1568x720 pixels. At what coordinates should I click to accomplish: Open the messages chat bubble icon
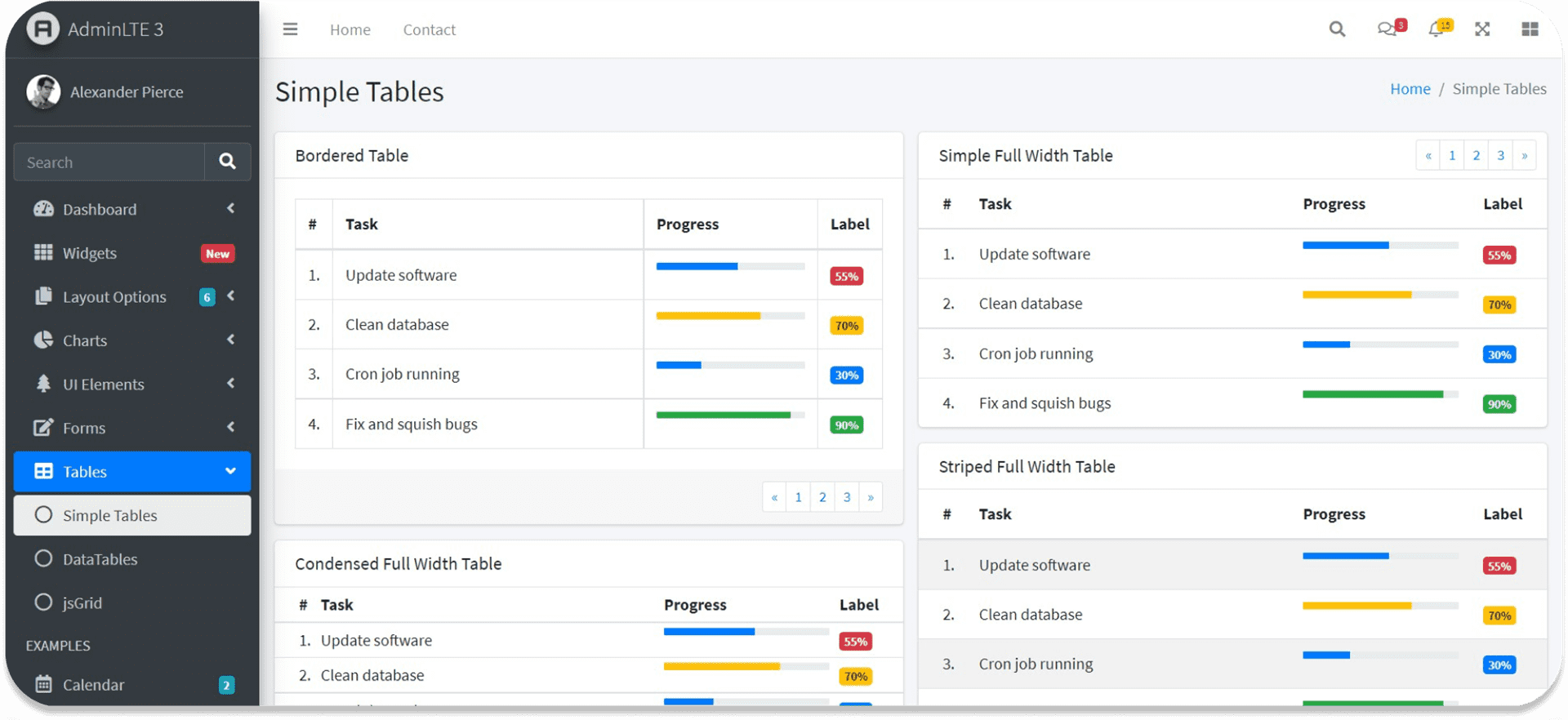pyautogui.click(x=1388, y=29)
